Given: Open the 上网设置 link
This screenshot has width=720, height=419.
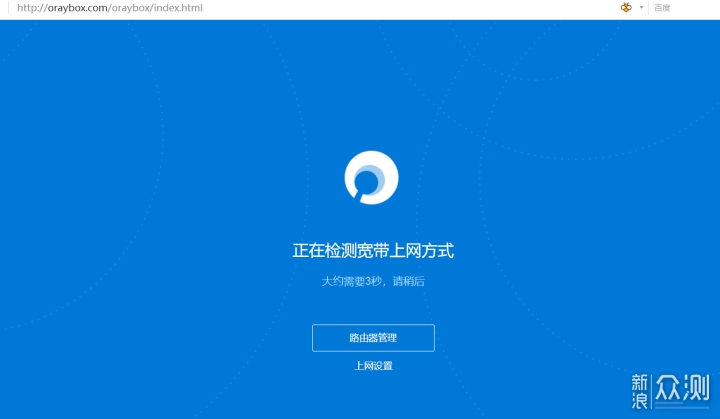Looking at the screenshot, I should click(373, 366).
